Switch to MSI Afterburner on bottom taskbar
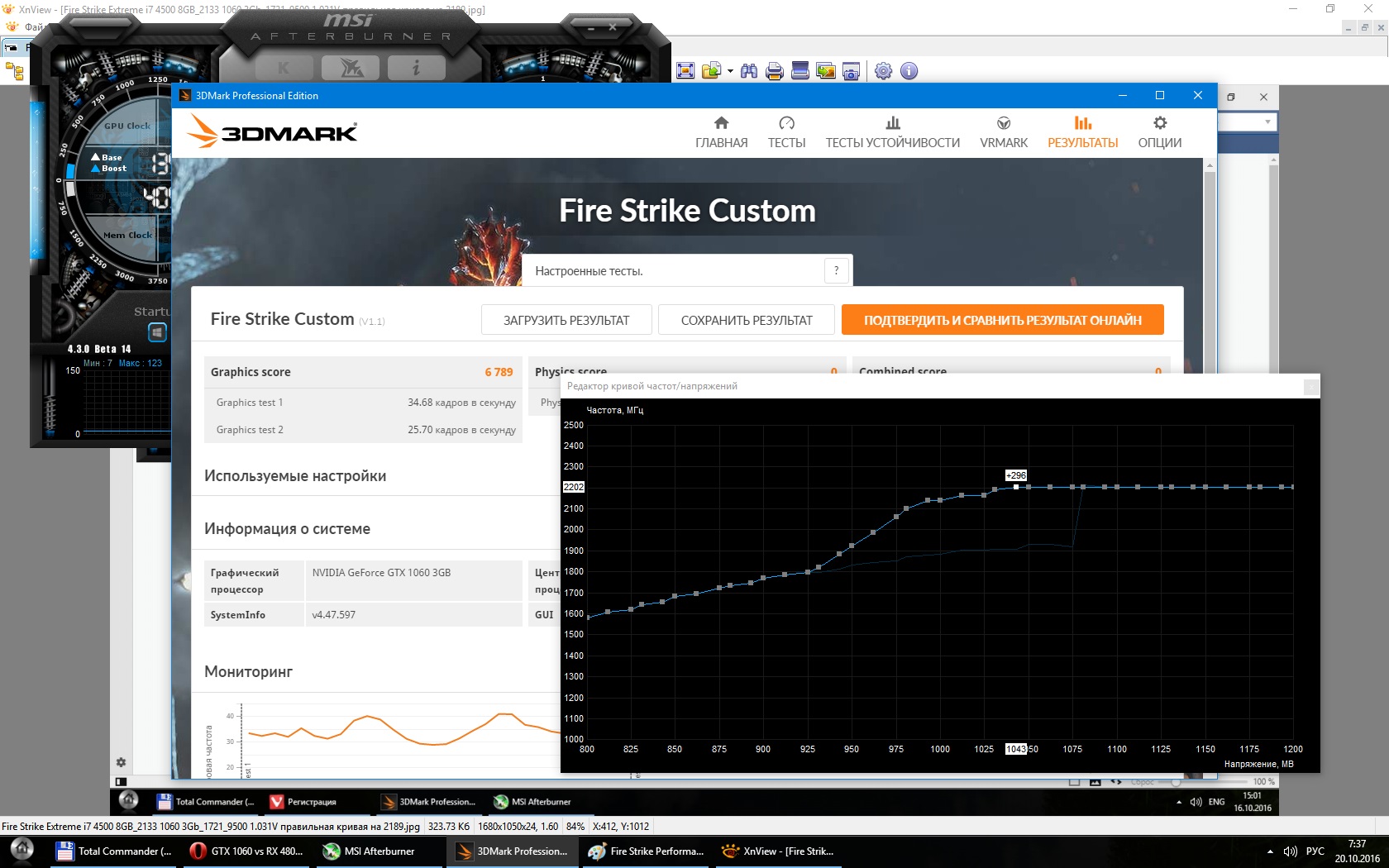Viewport: 1389px width, 868px height. [x=379, y=851]
